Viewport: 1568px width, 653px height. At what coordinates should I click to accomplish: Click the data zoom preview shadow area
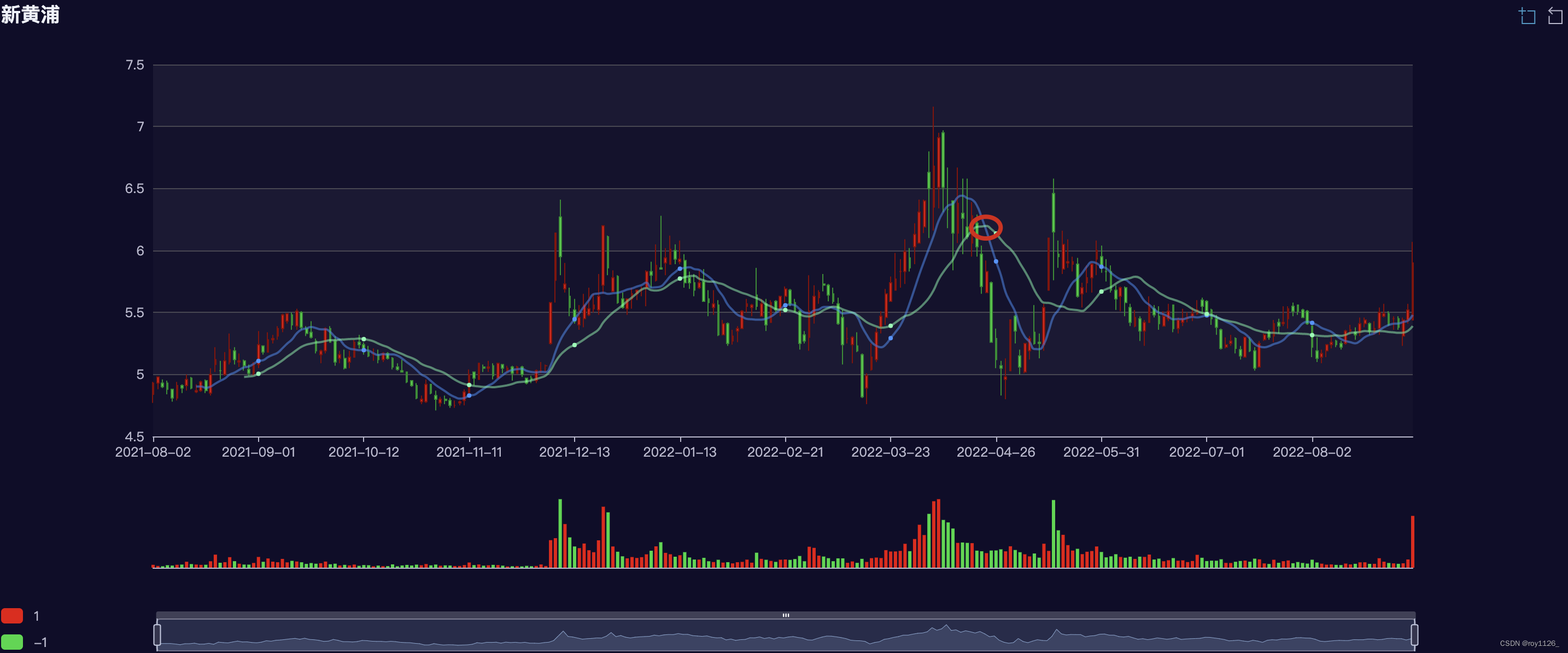pyautogui.click(x=786, y=635)
